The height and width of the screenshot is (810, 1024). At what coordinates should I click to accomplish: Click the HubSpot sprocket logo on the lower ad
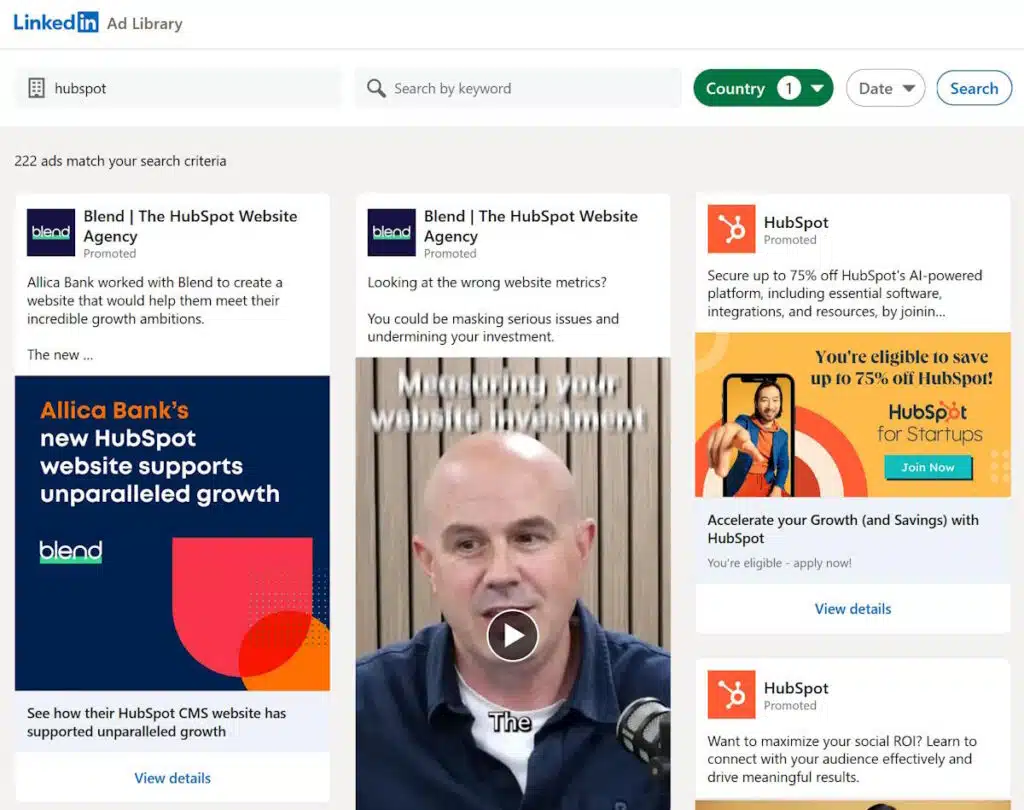coord(731,695)
